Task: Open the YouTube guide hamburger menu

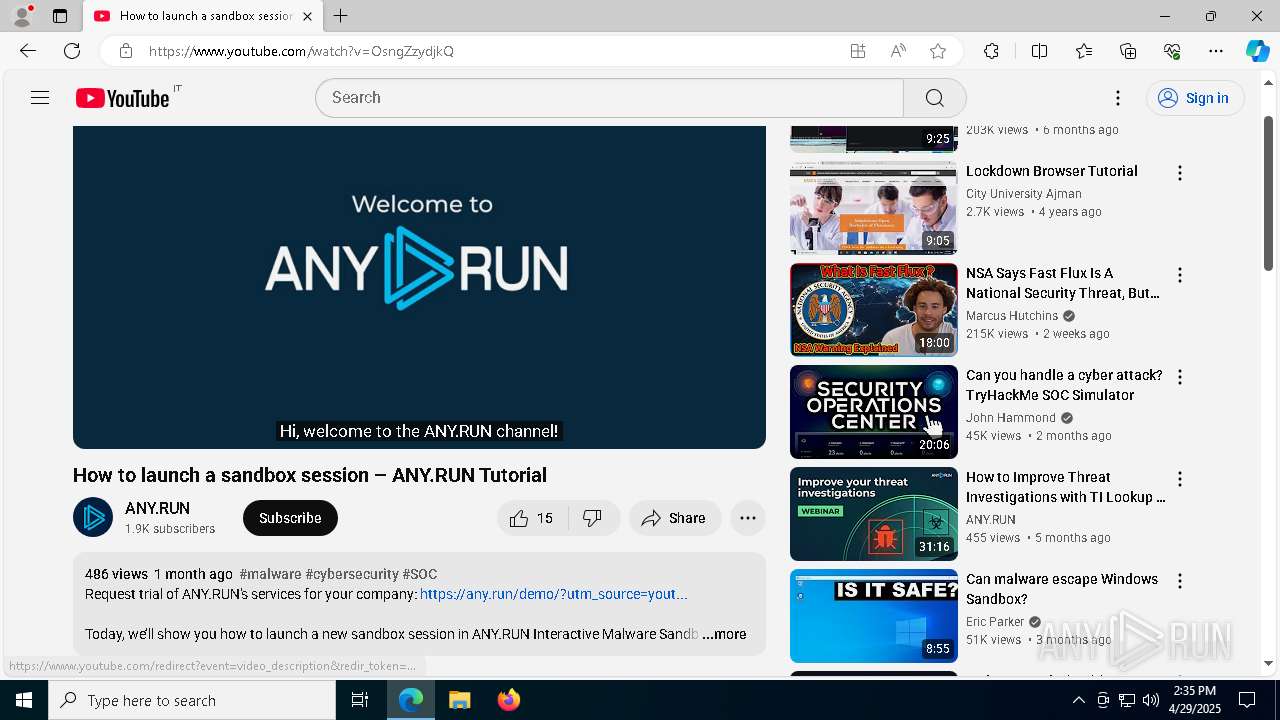Action: 40,98
